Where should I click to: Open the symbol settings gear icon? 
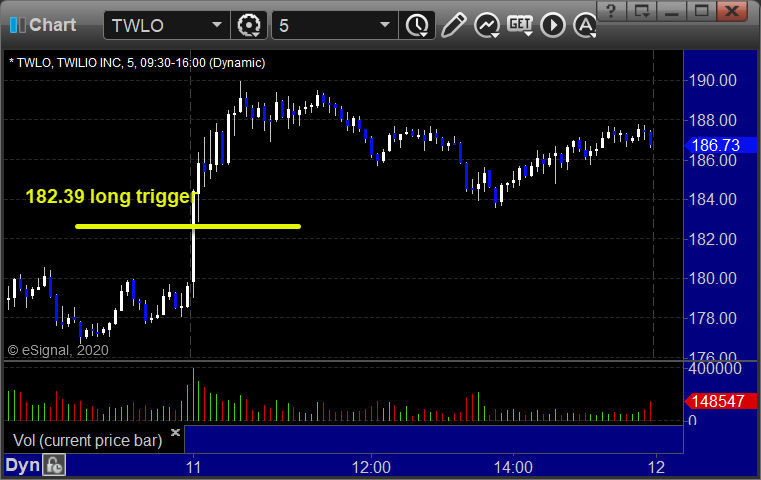click(x=249, y=25)
